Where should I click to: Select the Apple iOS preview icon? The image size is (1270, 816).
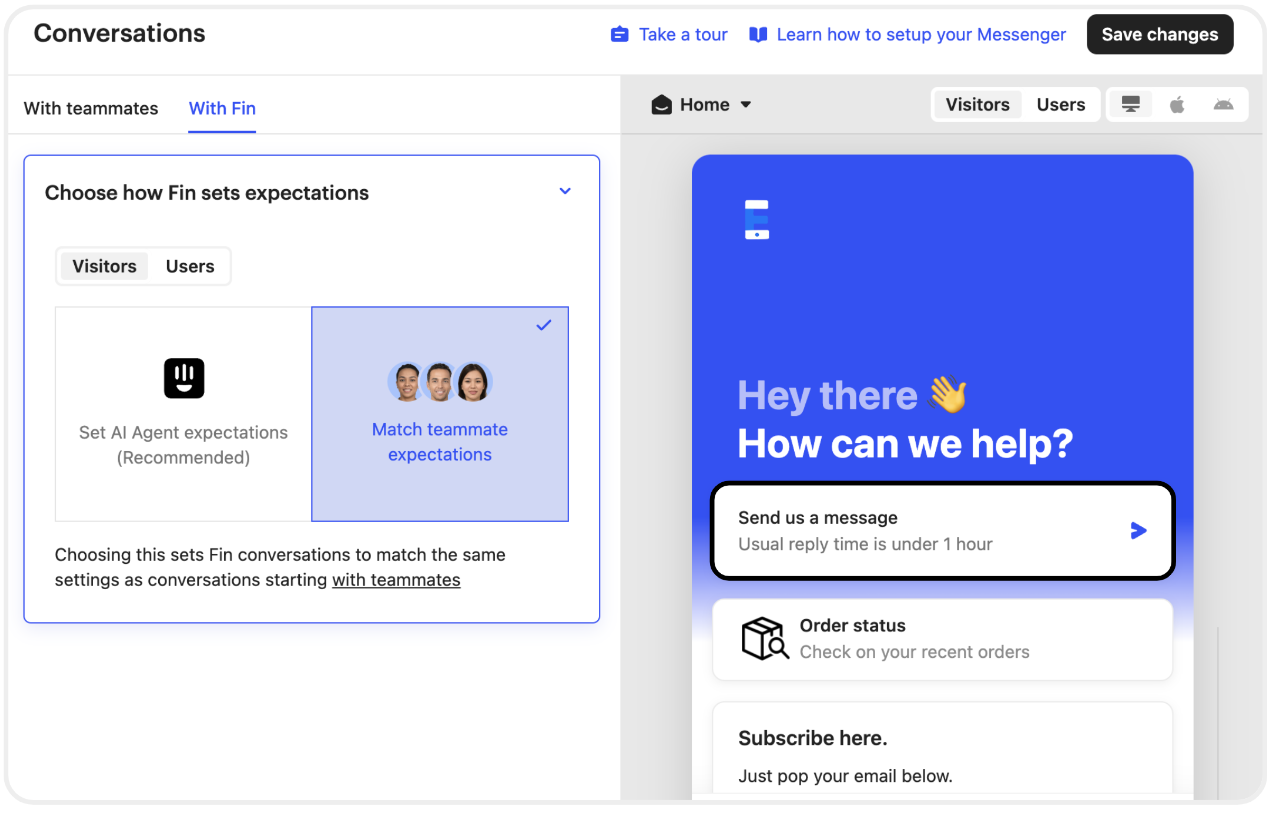pyautogui.click(x=1177, y=104)
